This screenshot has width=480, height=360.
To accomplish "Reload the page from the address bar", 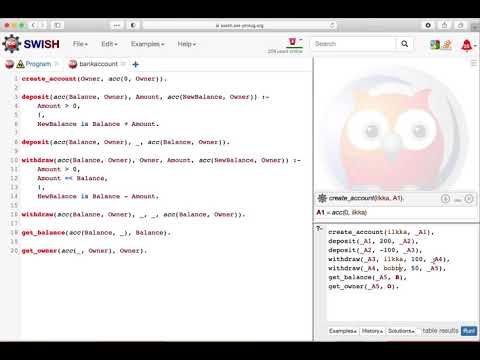I will [332, 25].
